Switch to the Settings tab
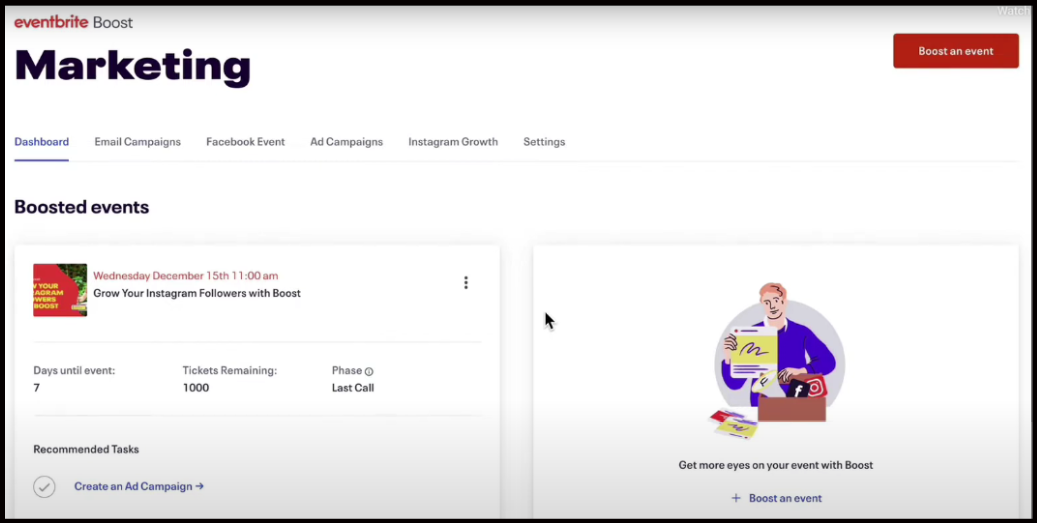This screenshot has height=523, width=1037. click(544, 142)
